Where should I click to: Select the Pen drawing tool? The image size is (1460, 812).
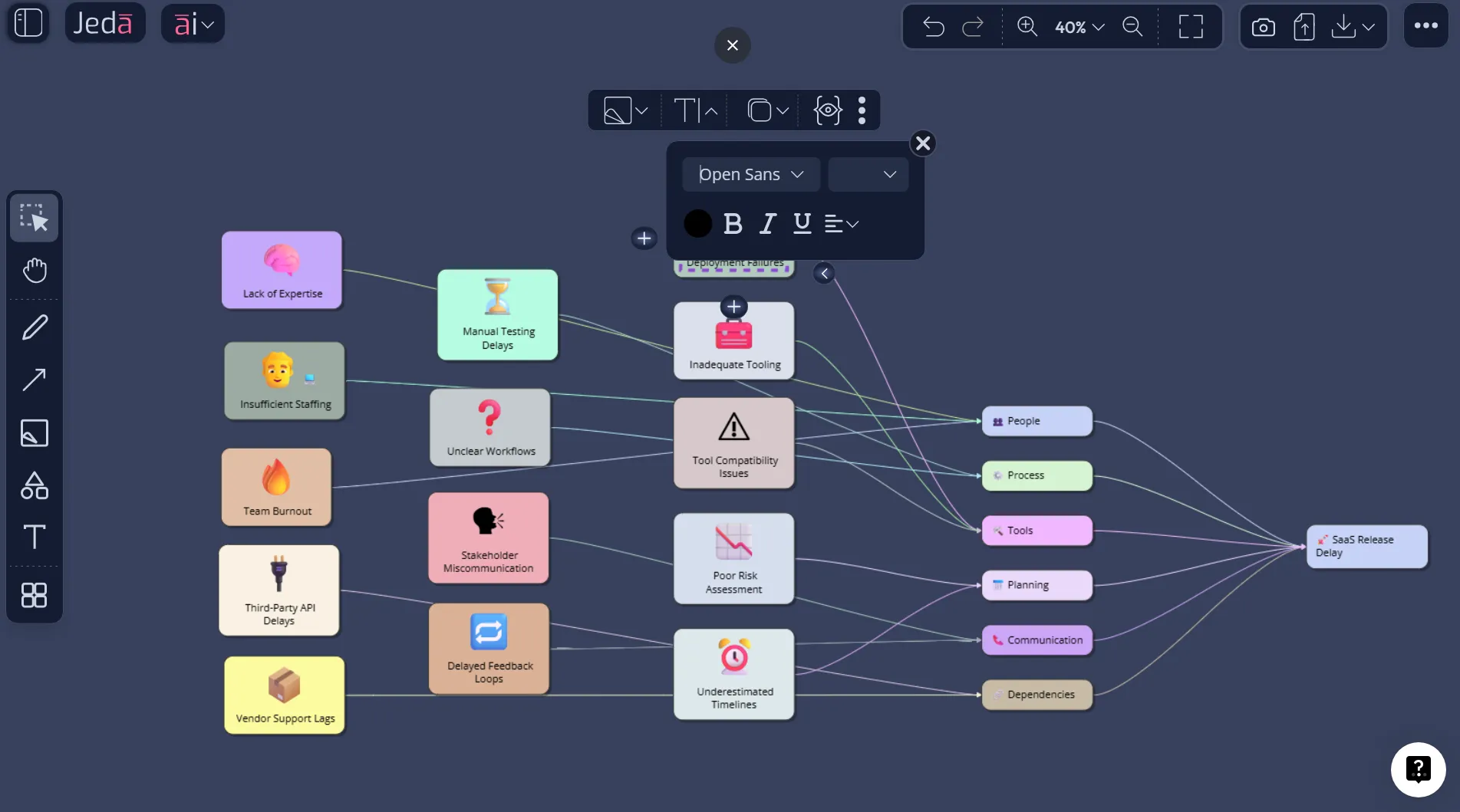34,327
